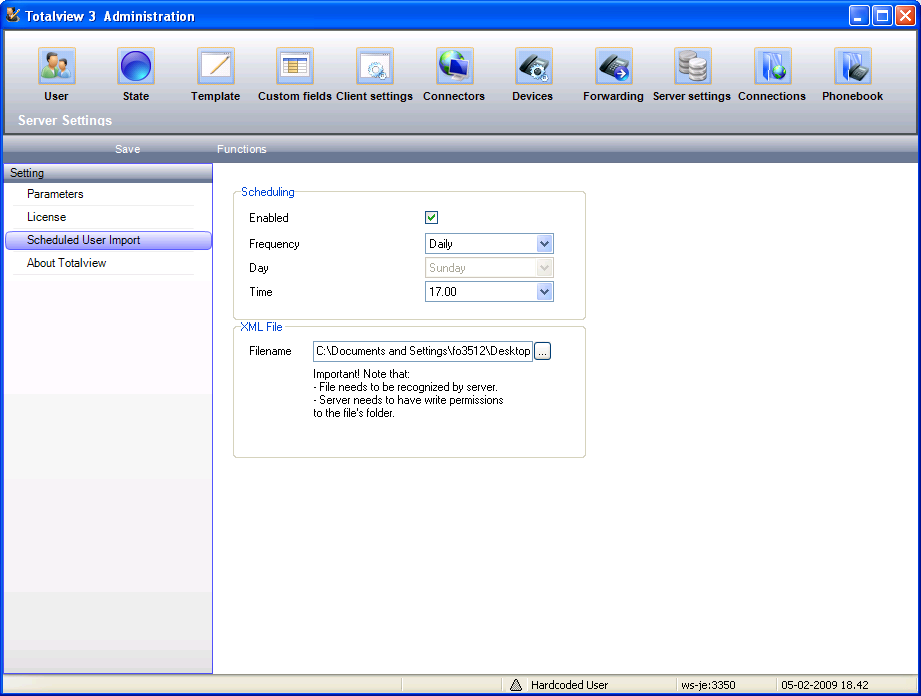Click the XML File group label
Screen dimensions: 921x696
coord(261,327)
